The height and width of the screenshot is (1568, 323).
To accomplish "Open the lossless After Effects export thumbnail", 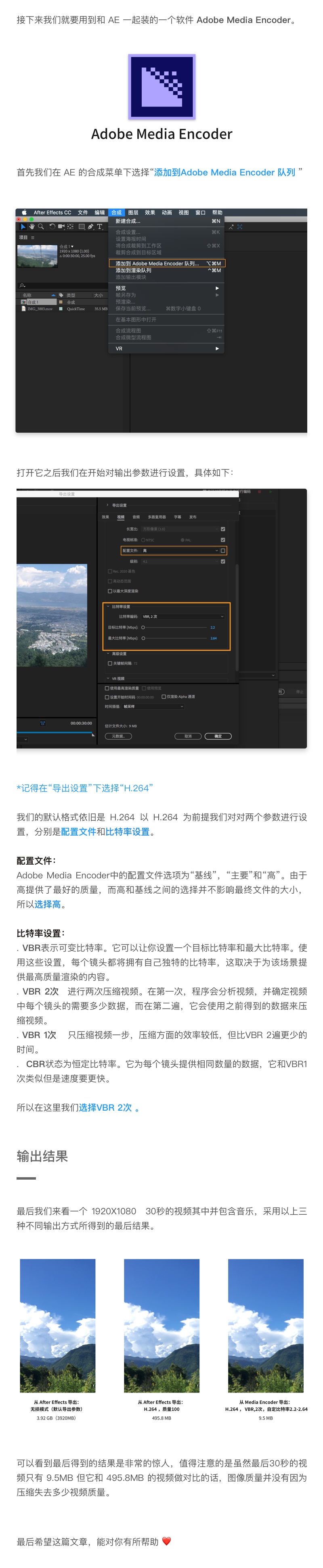I will click(58, 1326).
